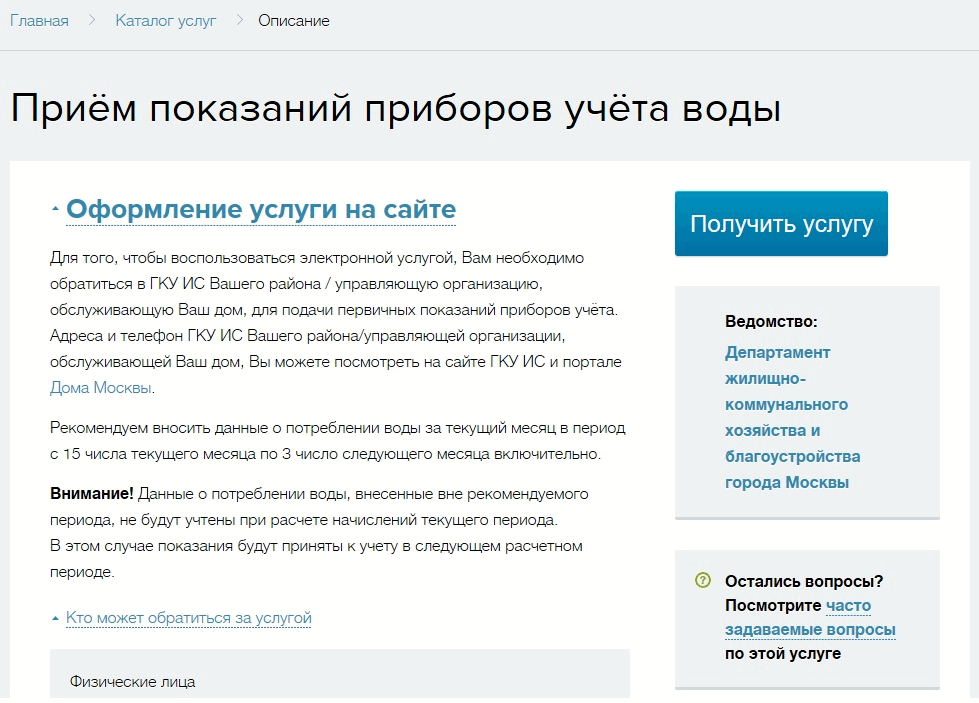Collapse the 'Оформление услуги на сайте' section

click(260, 210)
